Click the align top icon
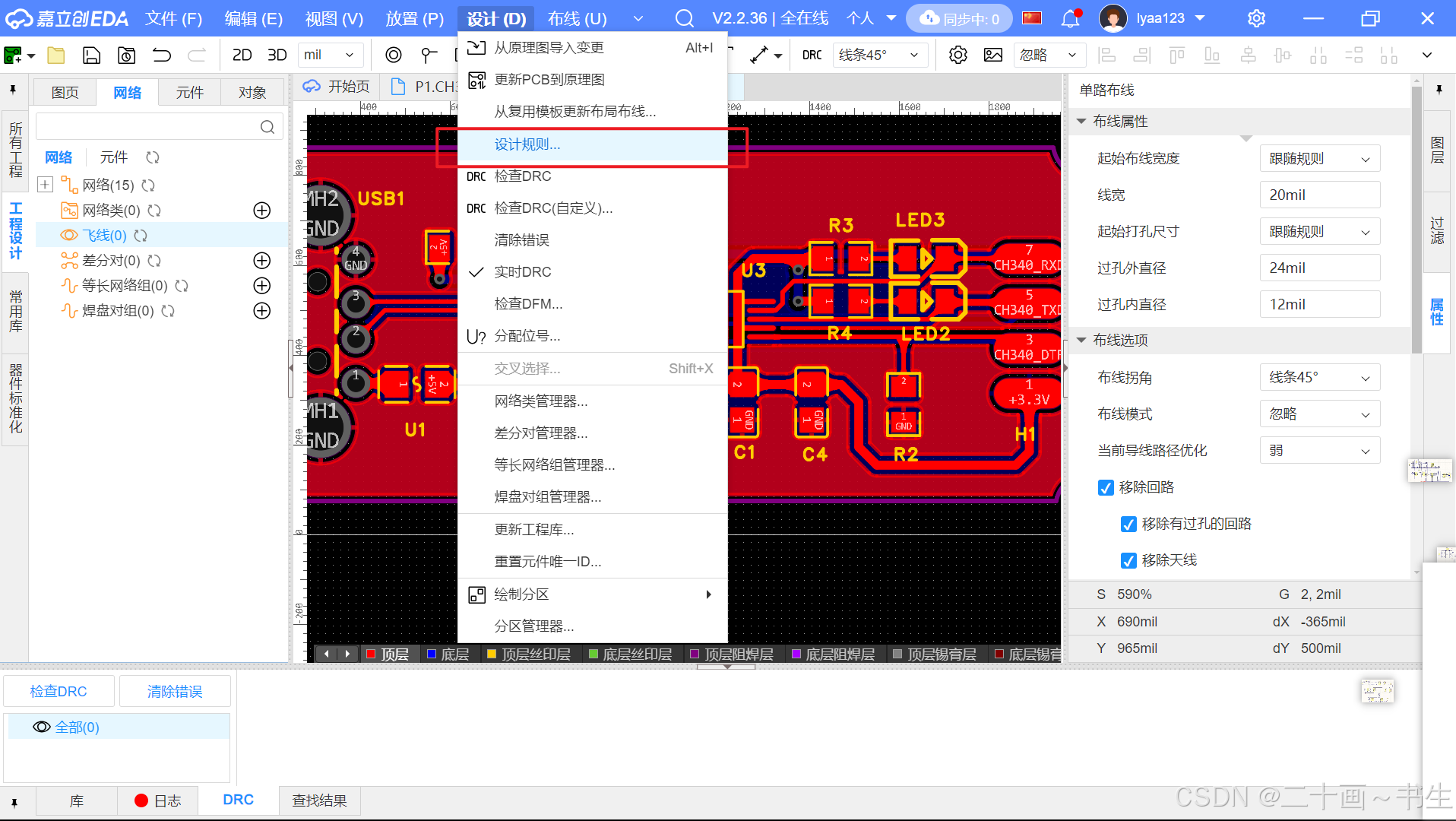Viewport: 1456px width, 821px height. pos(1177,55)
